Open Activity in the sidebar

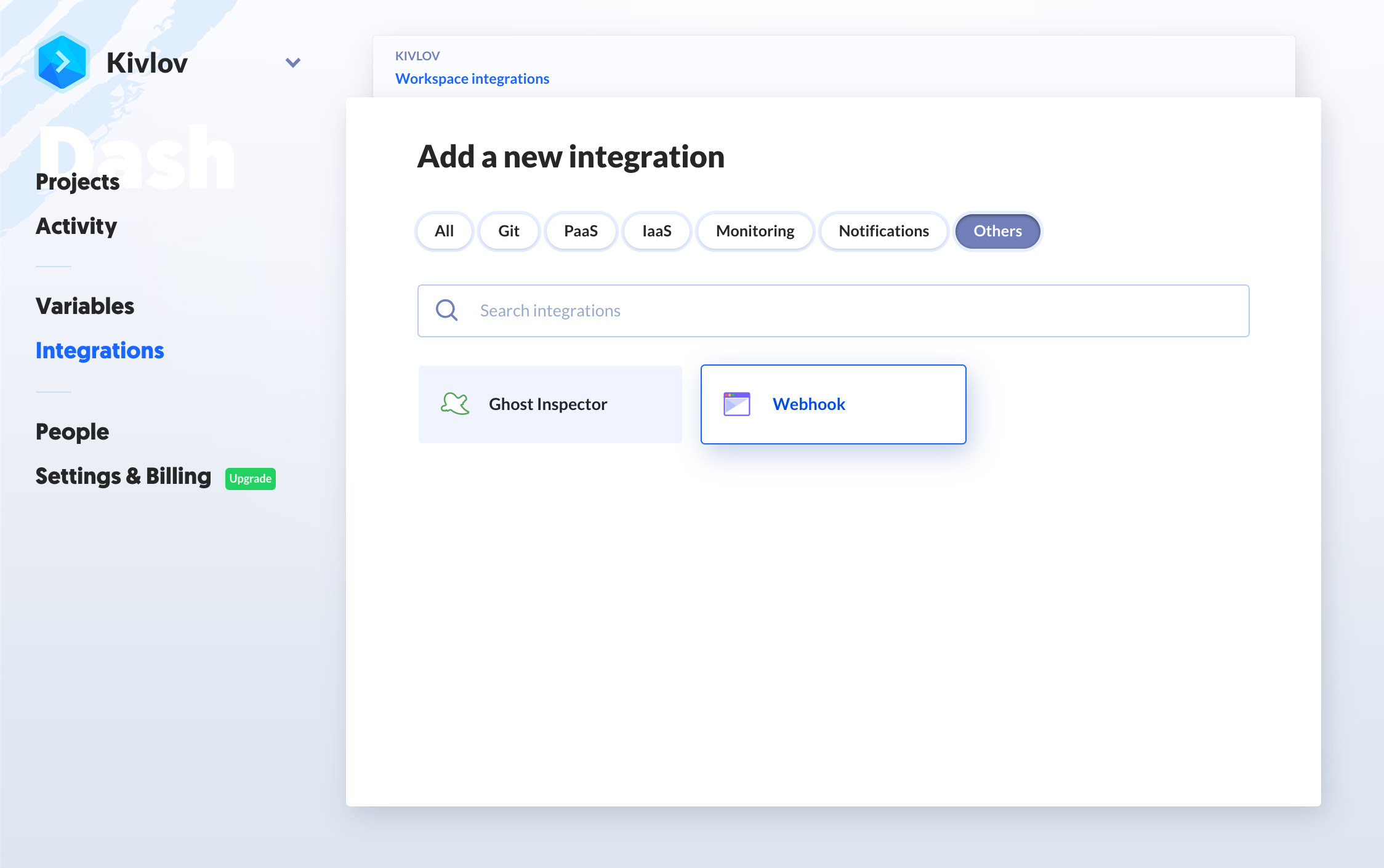76,226
